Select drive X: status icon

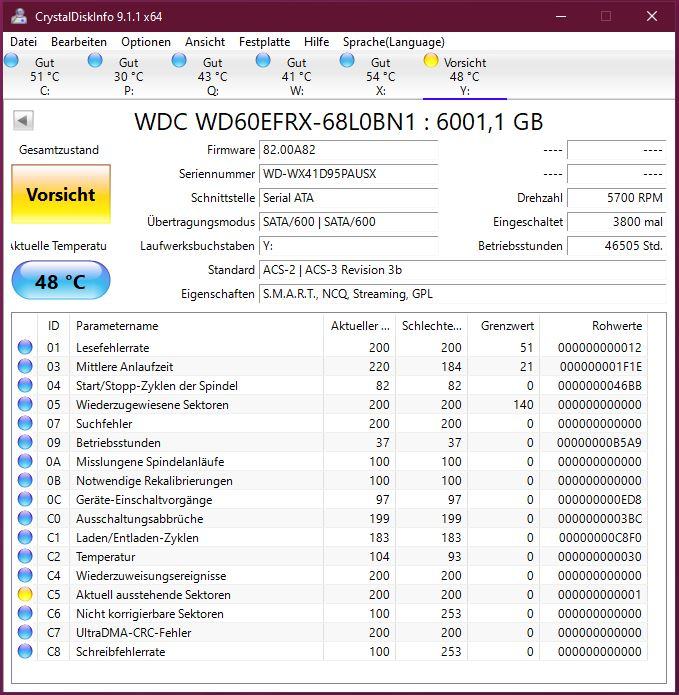click(x=347, y=60)
